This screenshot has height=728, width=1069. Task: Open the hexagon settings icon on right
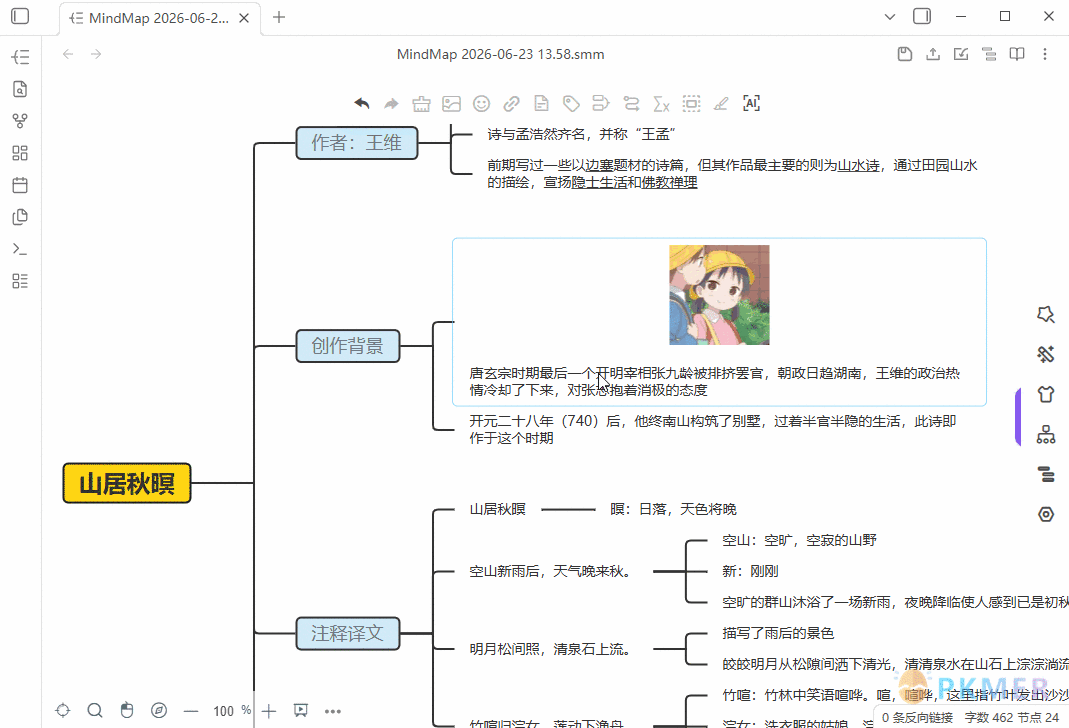click(x=1046, y=515)
